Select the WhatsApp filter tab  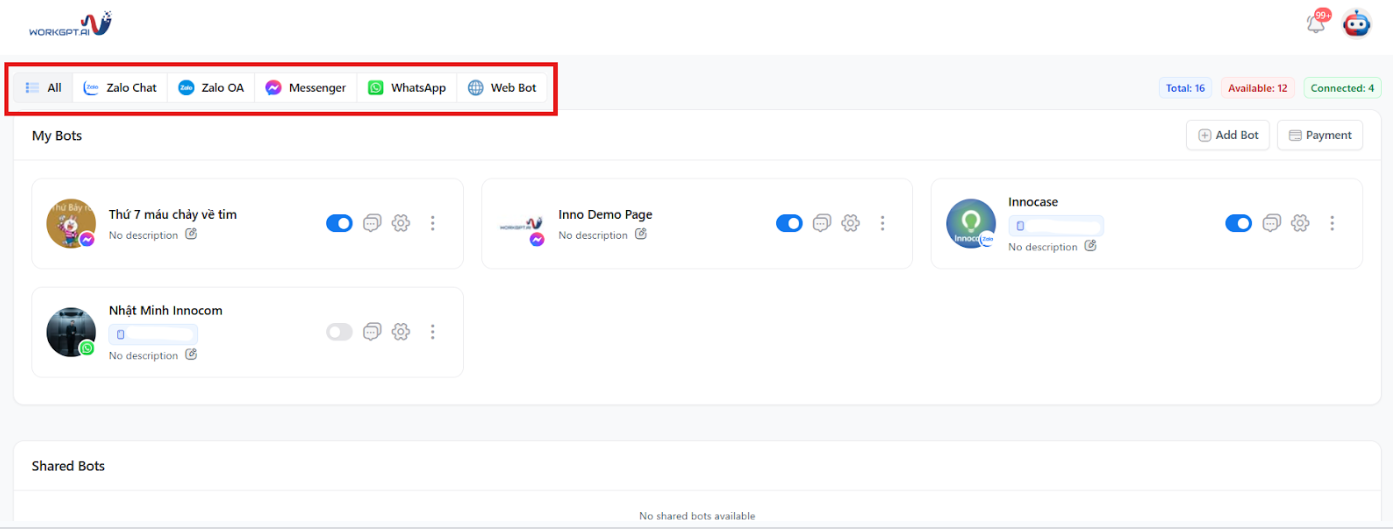click(407, 88)
